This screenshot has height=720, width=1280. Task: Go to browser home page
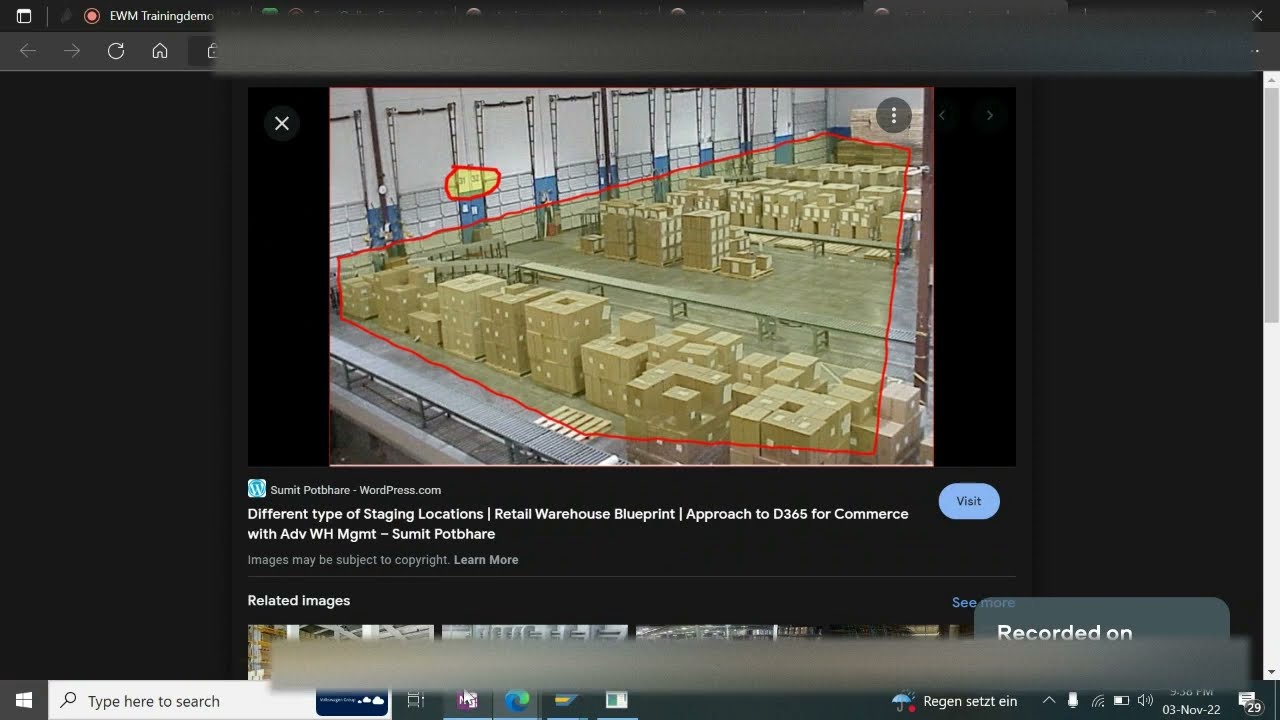click(160, 51)
